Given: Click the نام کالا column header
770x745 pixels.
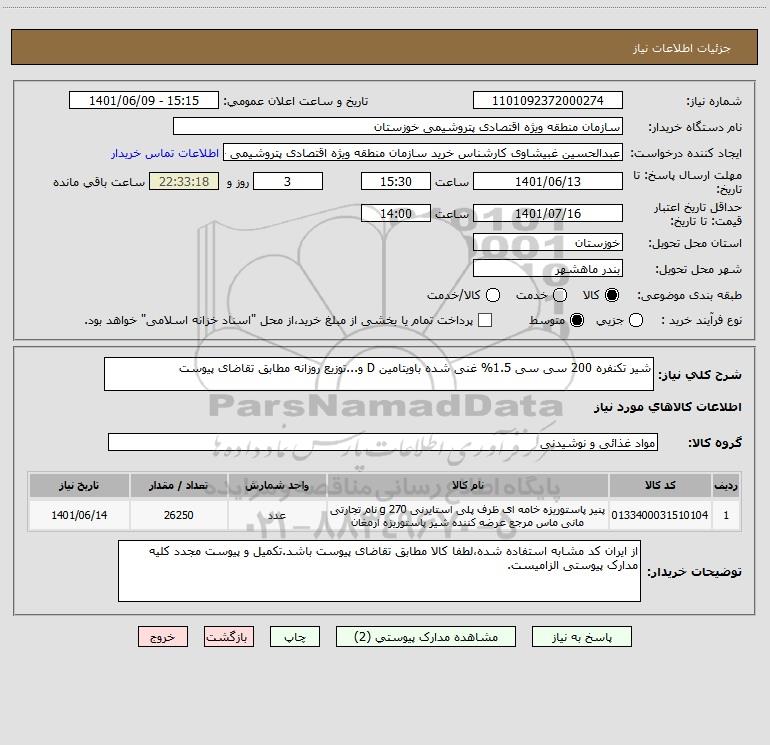Looking at the screenshot, I should click(x=468, y=485).
